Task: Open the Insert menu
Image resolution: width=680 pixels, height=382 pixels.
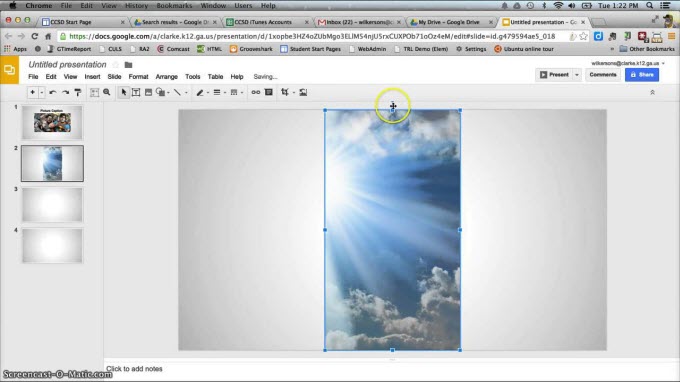Action: (92, 77)
